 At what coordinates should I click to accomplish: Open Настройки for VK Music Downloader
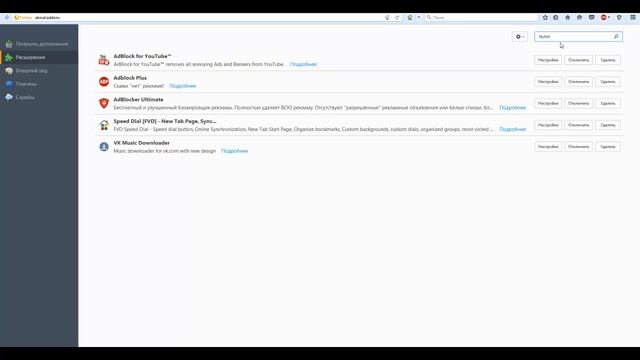pyautogui.click(x=548, y=147)
